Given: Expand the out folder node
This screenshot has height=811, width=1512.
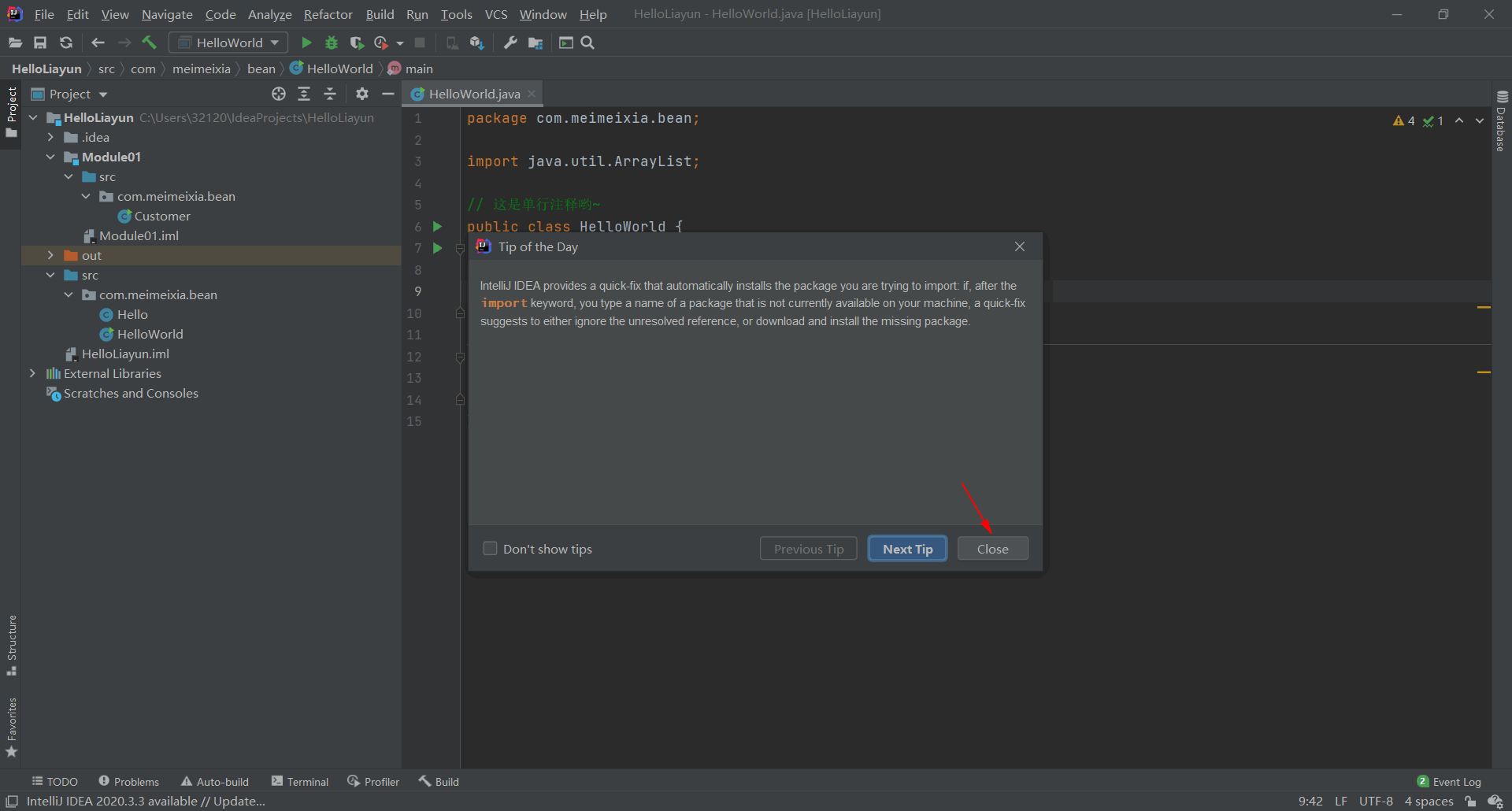Looking at the screenshot, I should pyautogui.click(x=50, y=255).
